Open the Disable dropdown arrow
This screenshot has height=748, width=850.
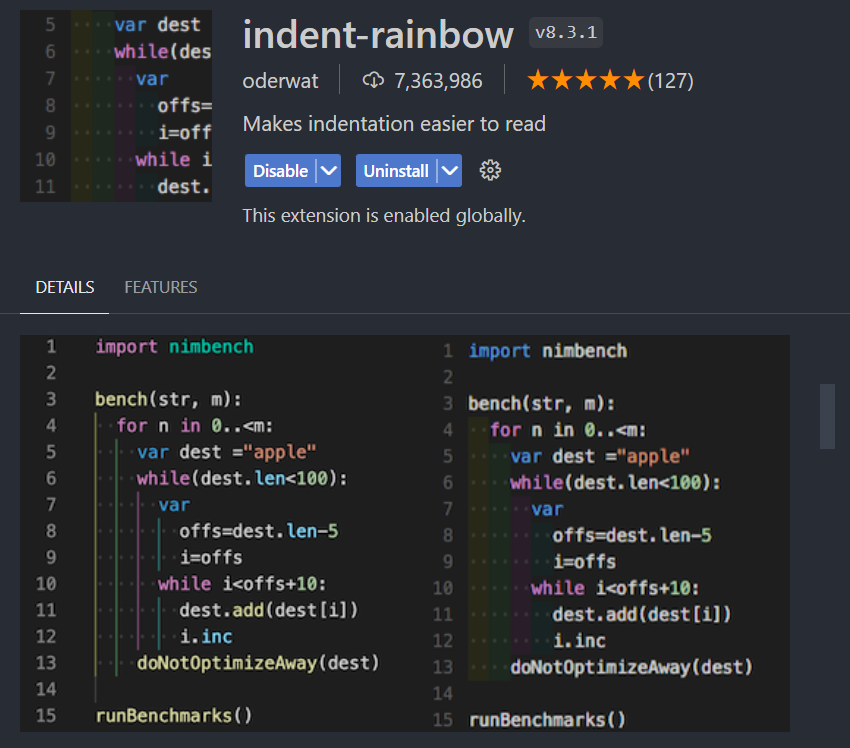coord(329,171)
